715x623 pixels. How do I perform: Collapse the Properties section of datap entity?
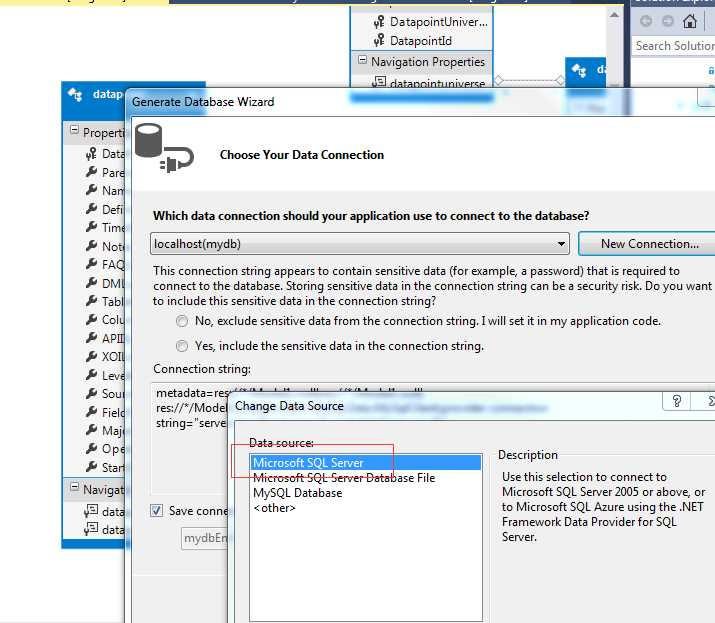[x=74, y=130]
